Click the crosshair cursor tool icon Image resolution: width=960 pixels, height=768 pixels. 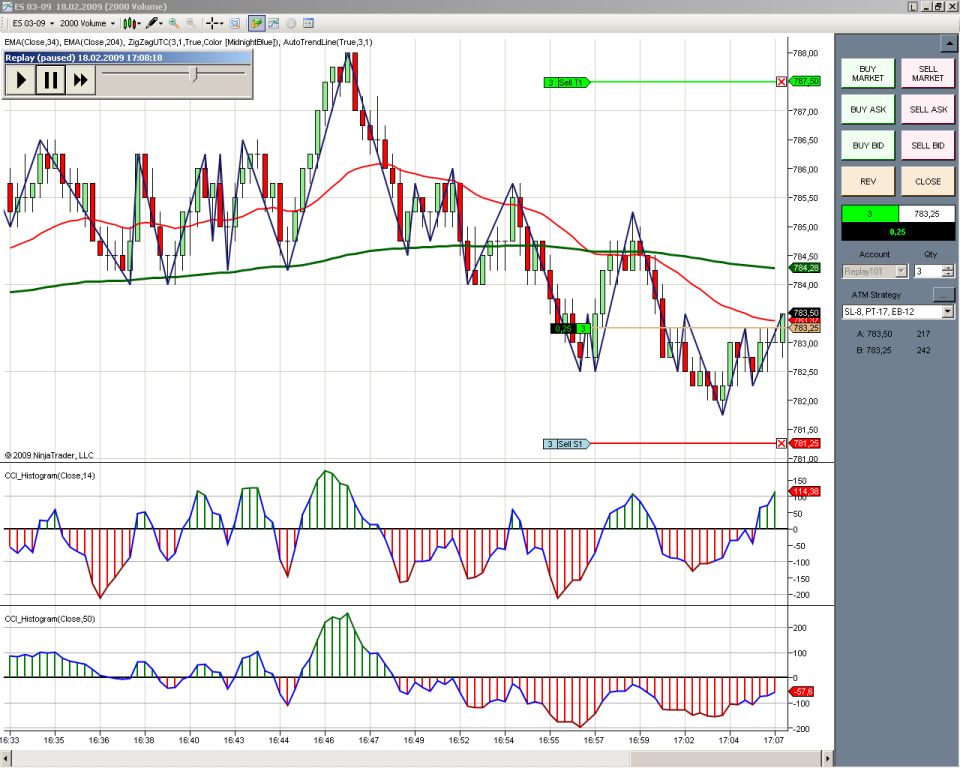pos(213,22)
